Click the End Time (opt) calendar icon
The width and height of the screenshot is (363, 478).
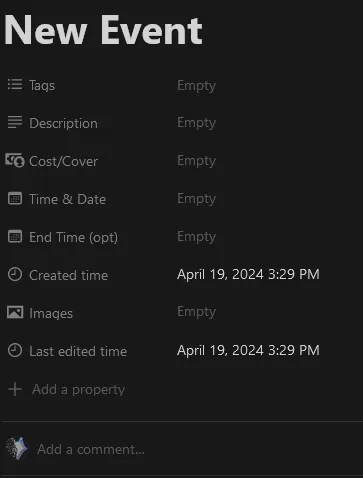(x=15, y=237)
